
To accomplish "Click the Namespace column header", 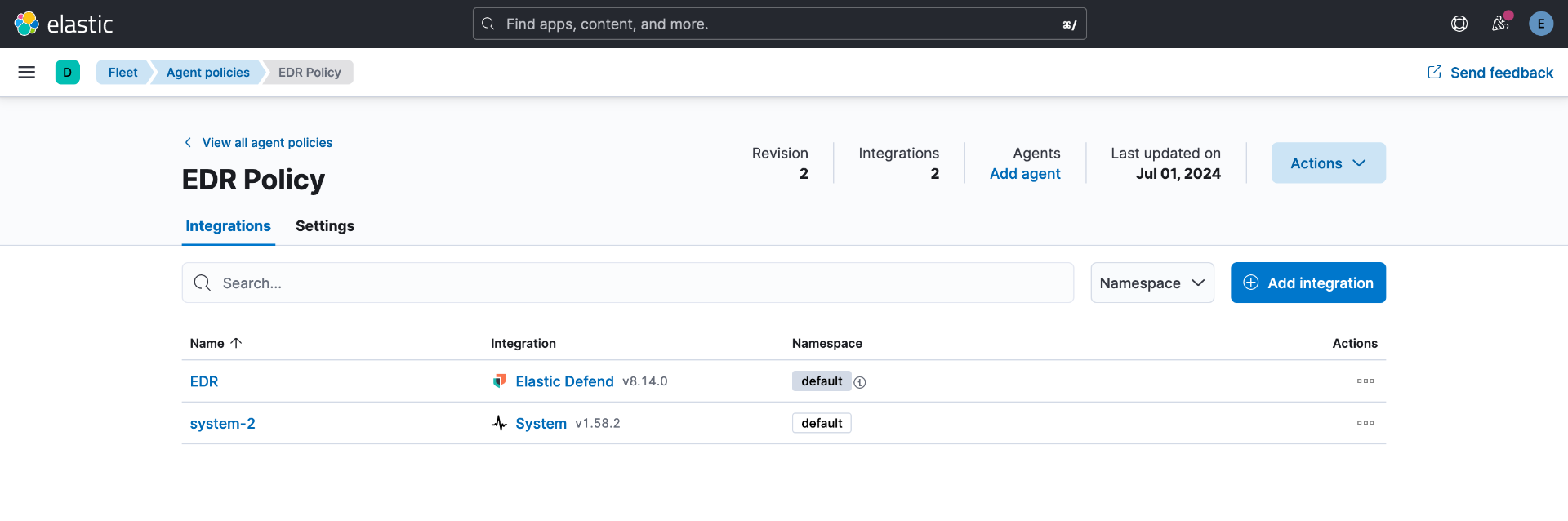I will (827, 344).
